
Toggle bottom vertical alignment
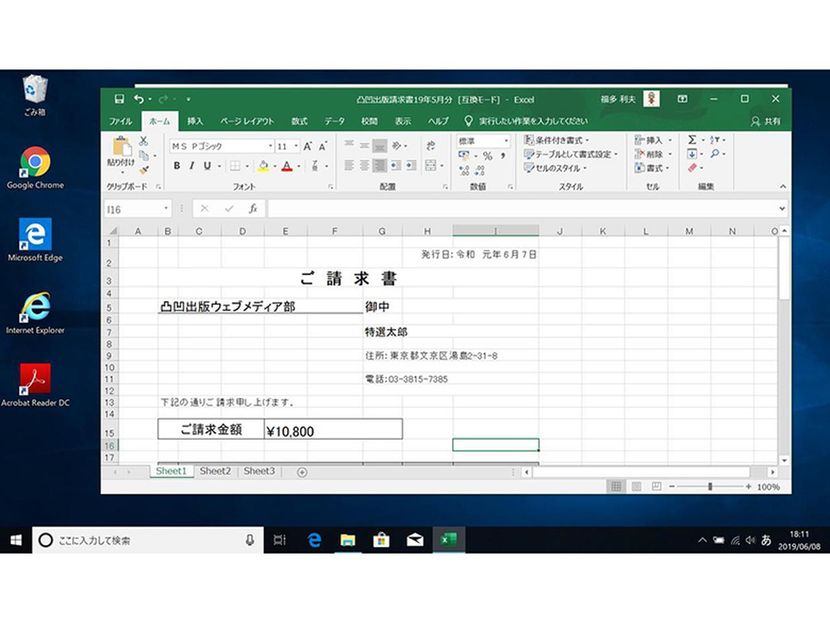pyautogui.click(x=380, y=146)
